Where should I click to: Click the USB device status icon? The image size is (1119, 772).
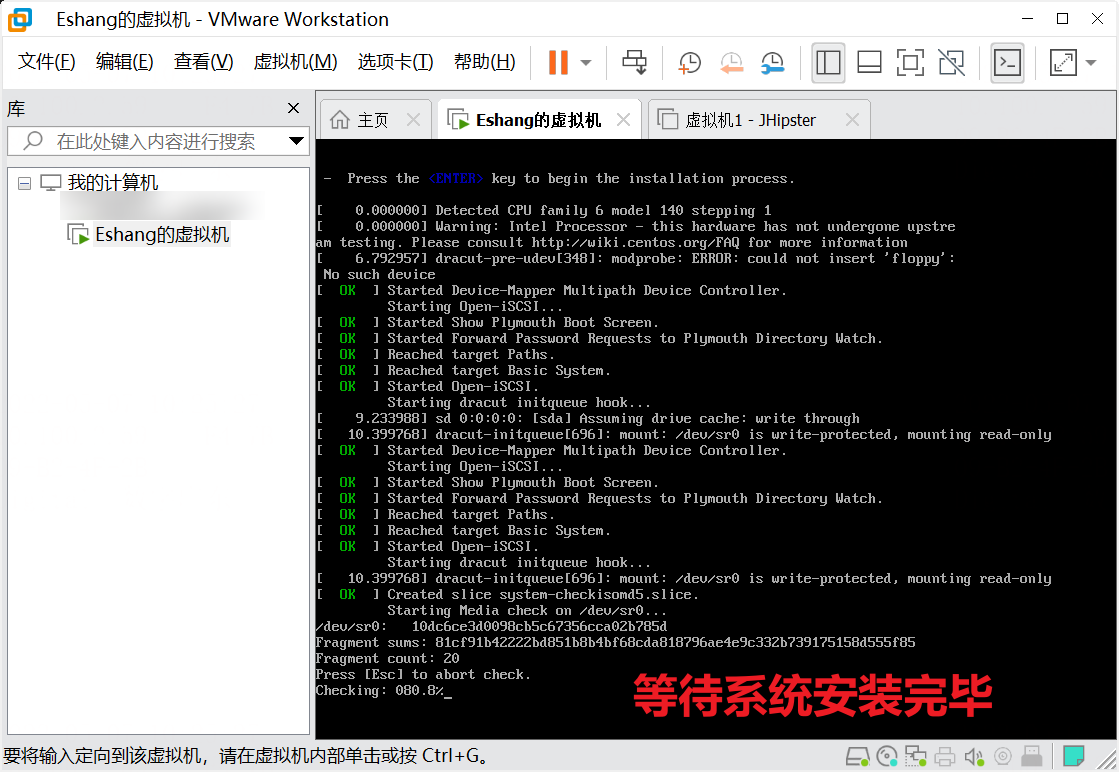pyautogui.click(x=1032, y=756)
